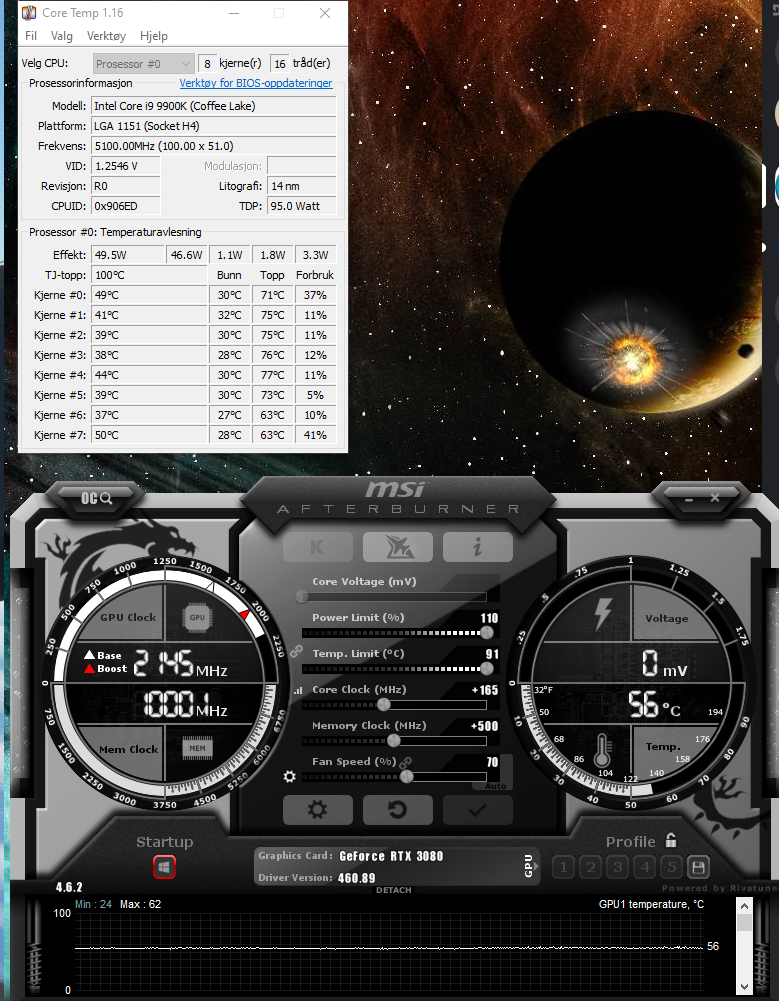779x1001 pixels.
Task: Click the Core Clock value +165
Action: coord(485,690)
